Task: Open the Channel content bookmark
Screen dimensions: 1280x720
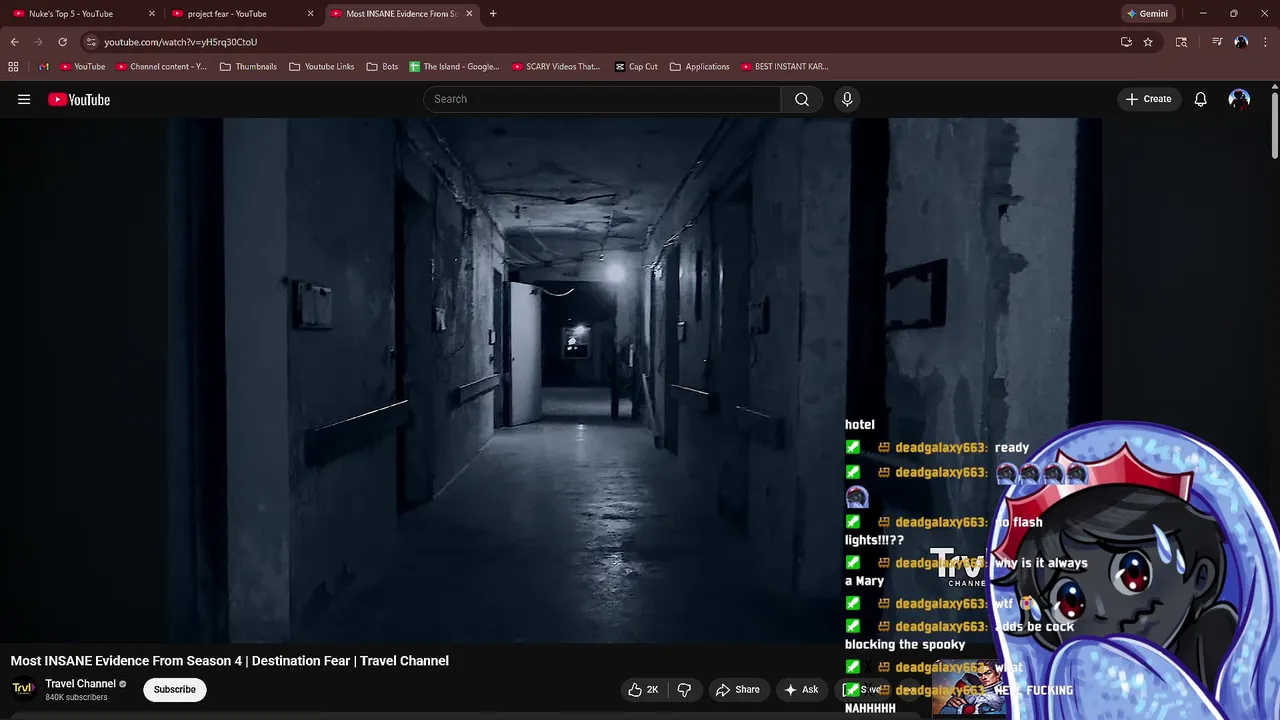Action: [x=162, y=67]
